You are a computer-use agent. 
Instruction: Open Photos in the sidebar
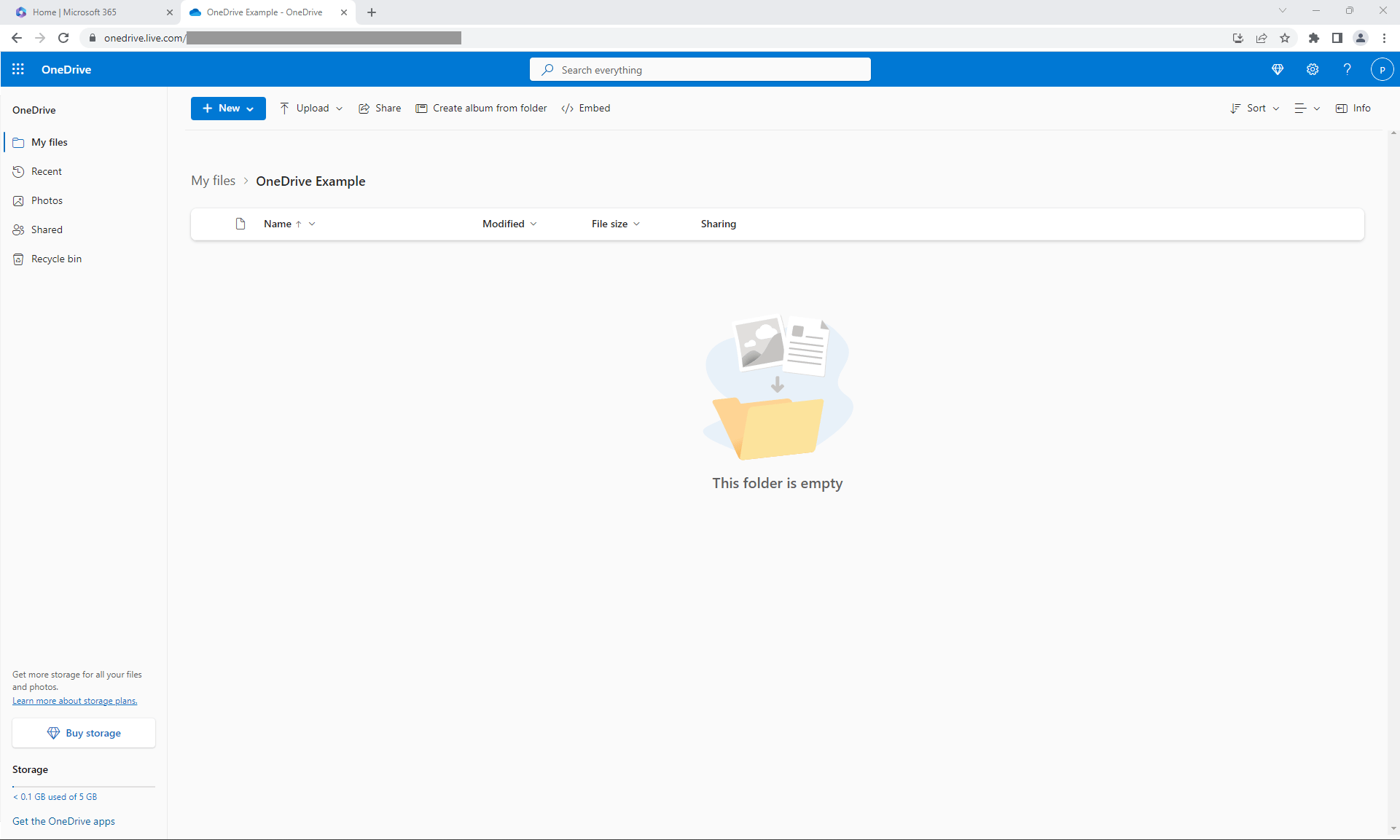[x=84, y=200]
